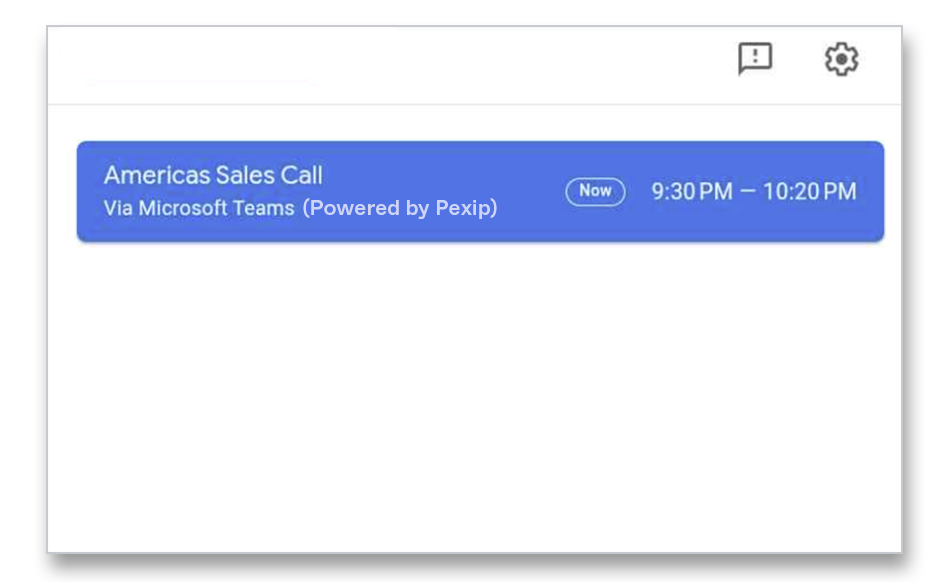Click the 9:30 PM start time
Viewport: 945px width, 582px height.
(692, 191)
